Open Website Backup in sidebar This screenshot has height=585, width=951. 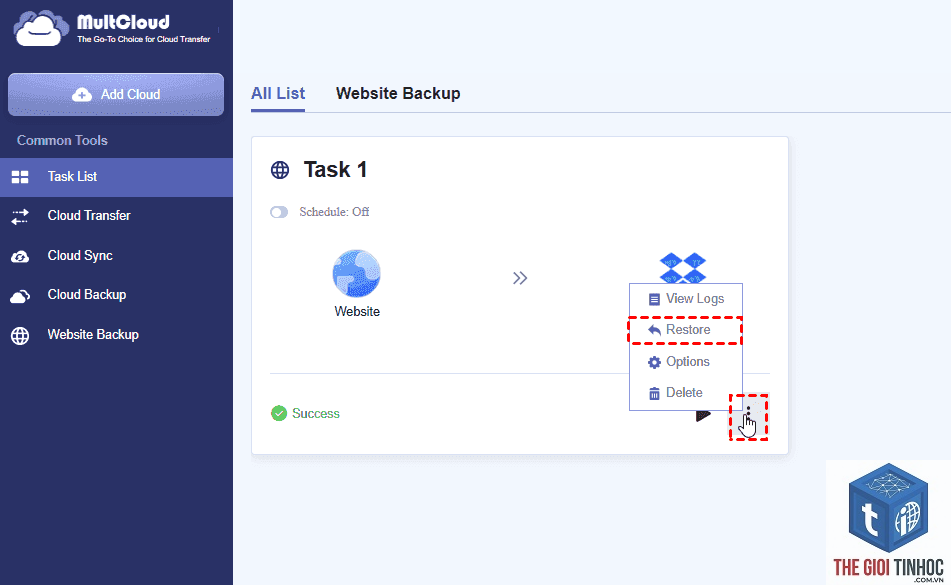pos(116,335)
